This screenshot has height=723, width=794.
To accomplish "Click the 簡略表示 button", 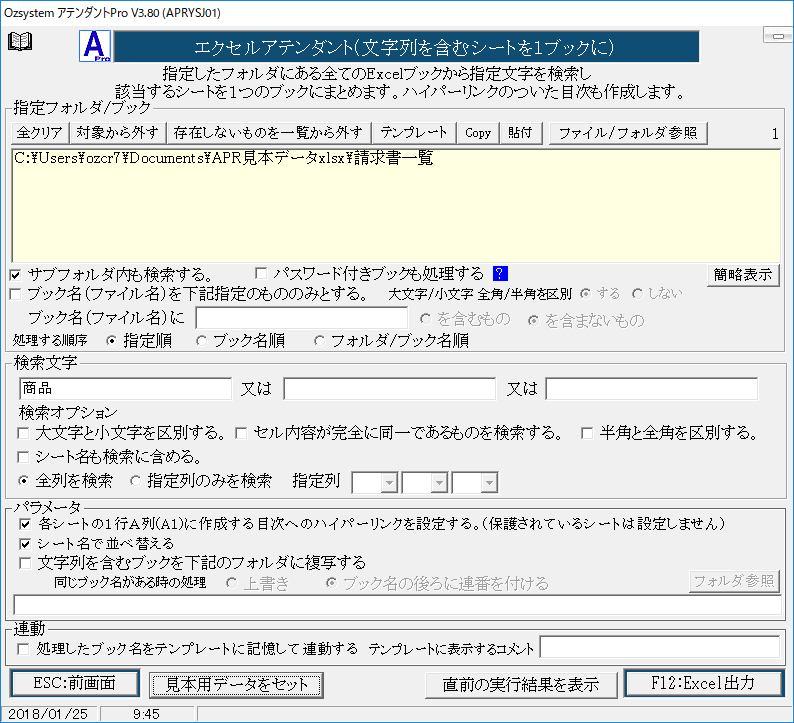I will click(x=743, y=275).
